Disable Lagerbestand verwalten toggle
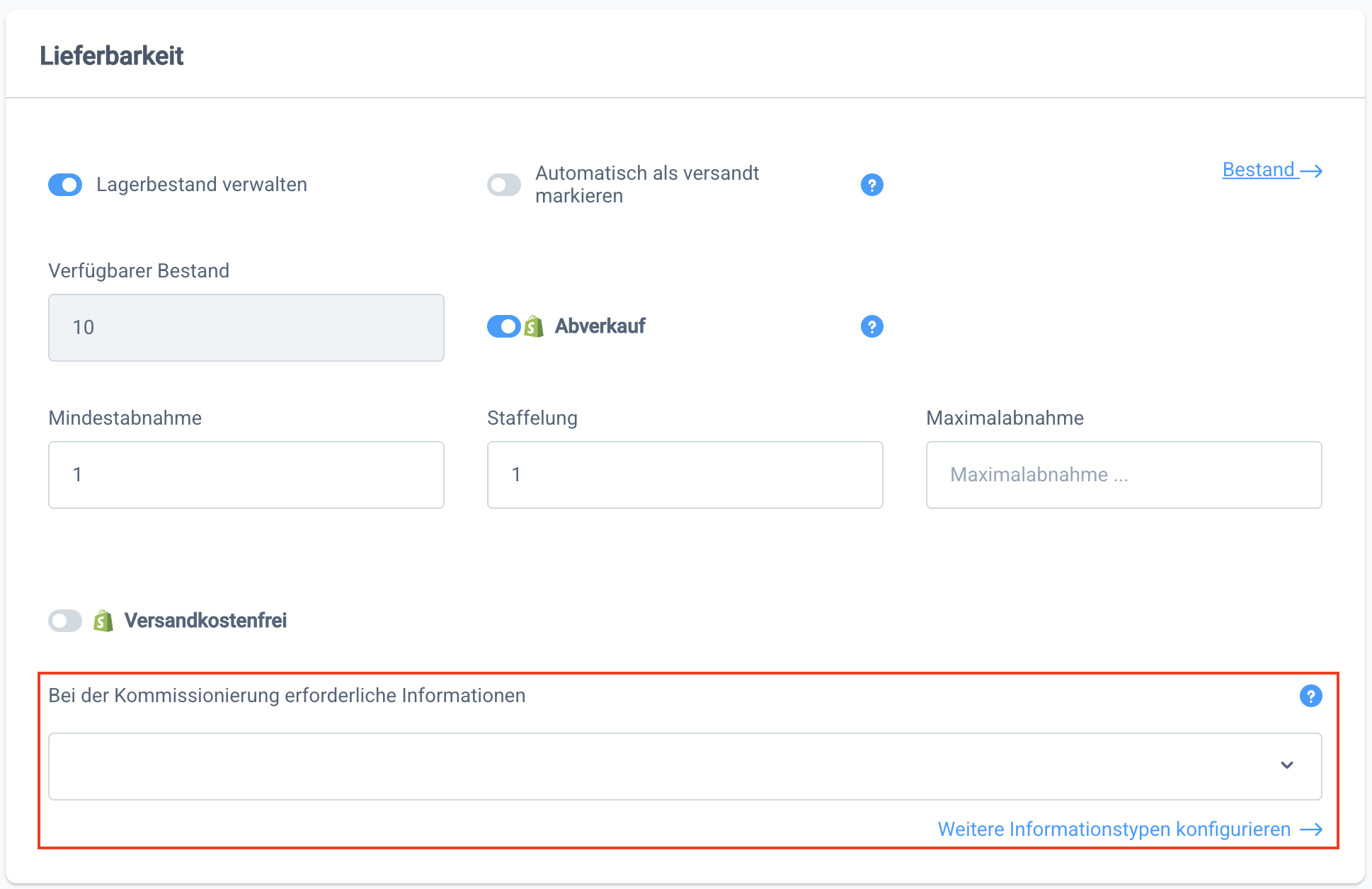The height and width of the screenshot is (889, 1372). 65,185
